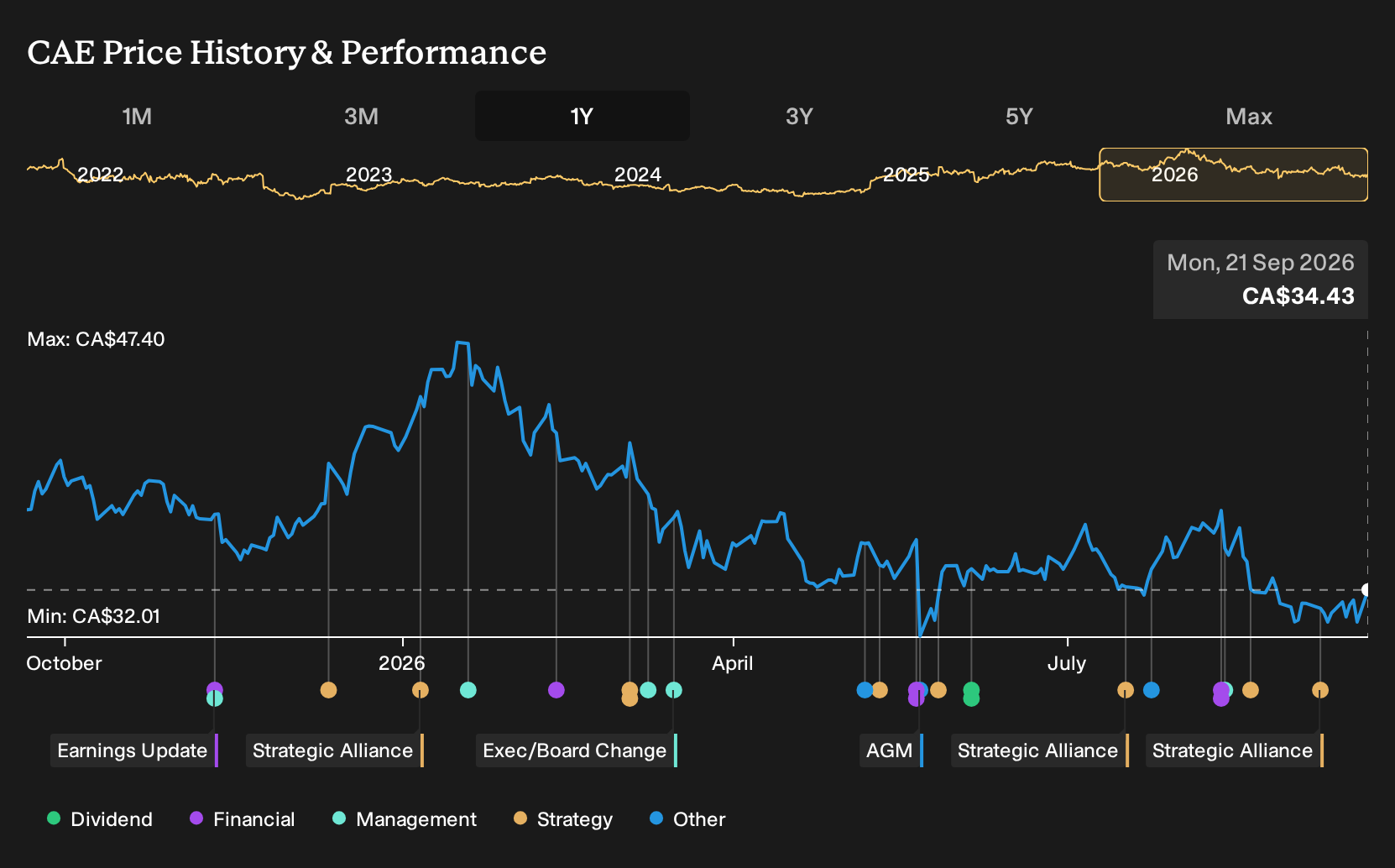Click the orange strategy marker right of July

(x=1126, y=690)
